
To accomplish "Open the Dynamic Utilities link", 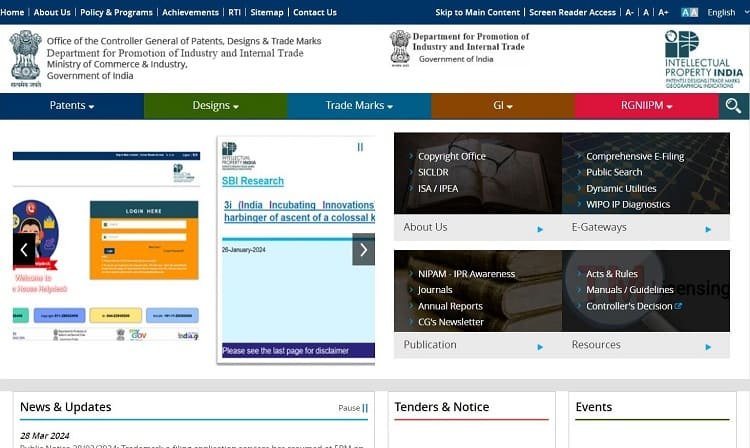I will point(621,188).
